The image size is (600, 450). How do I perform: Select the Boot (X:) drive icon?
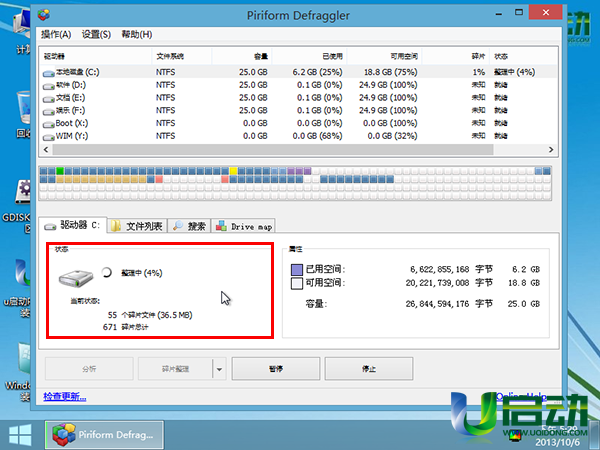pos(49,124)
